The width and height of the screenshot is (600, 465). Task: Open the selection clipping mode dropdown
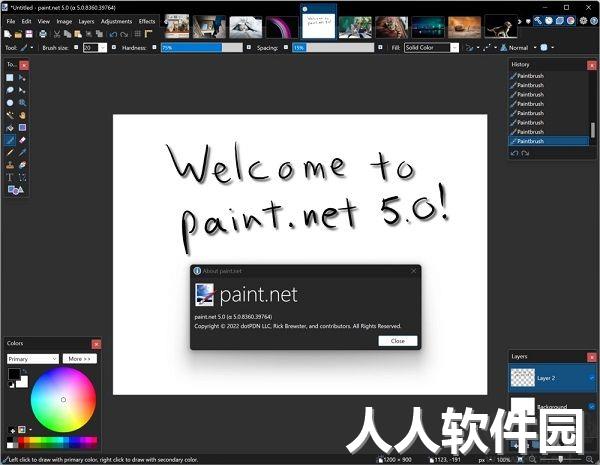coord(546,48)
